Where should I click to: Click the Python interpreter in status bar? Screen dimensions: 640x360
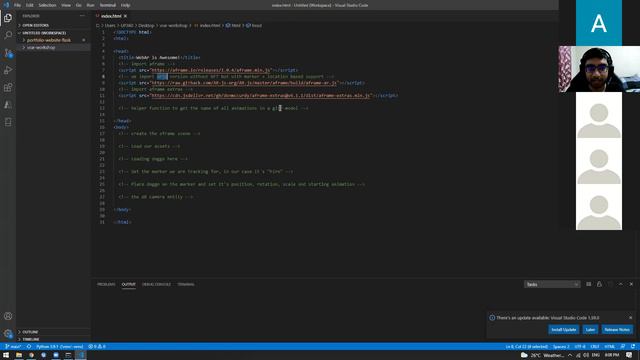(59, 347)
